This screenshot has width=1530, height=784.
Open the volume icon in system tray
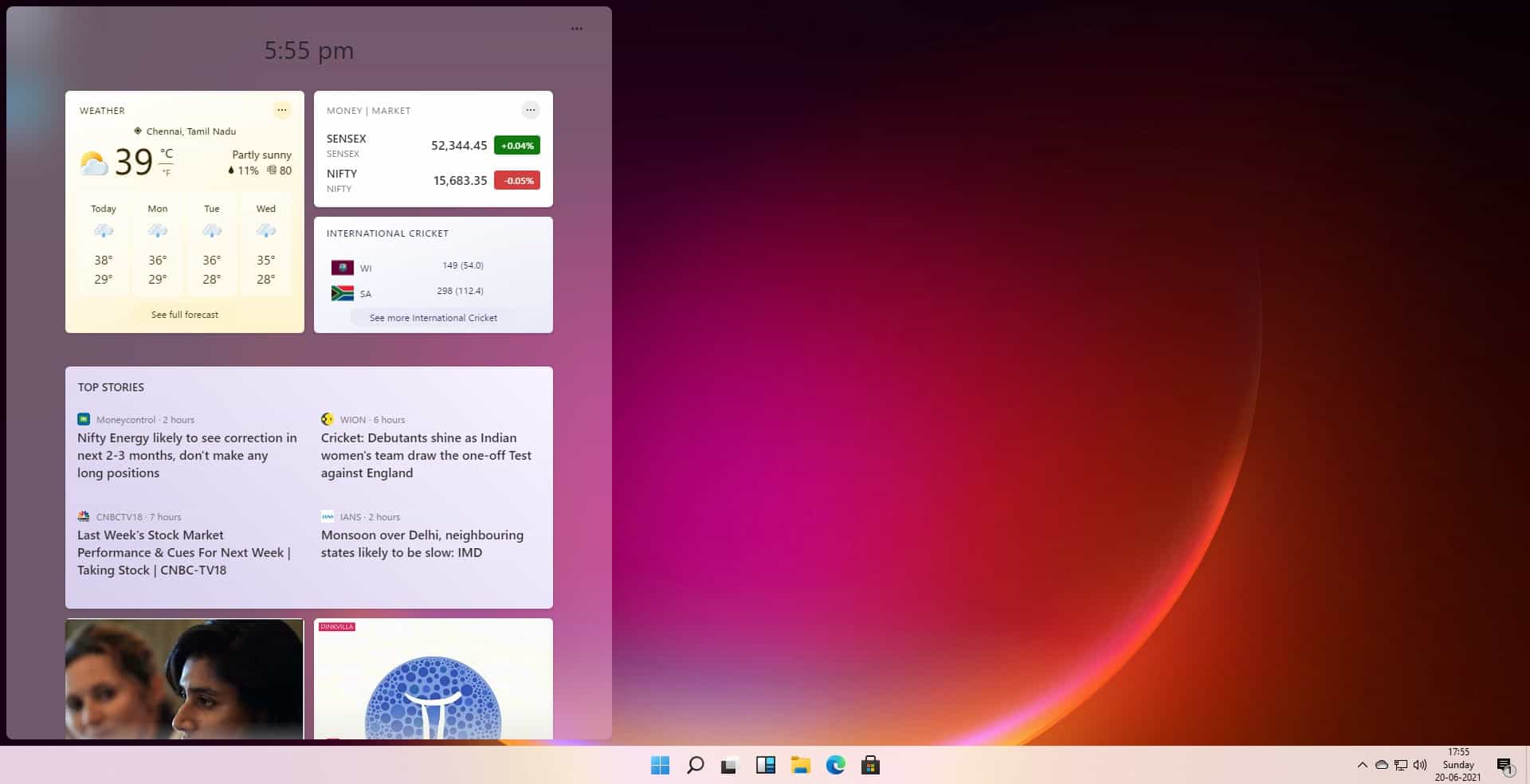(x=1419, y=766)
